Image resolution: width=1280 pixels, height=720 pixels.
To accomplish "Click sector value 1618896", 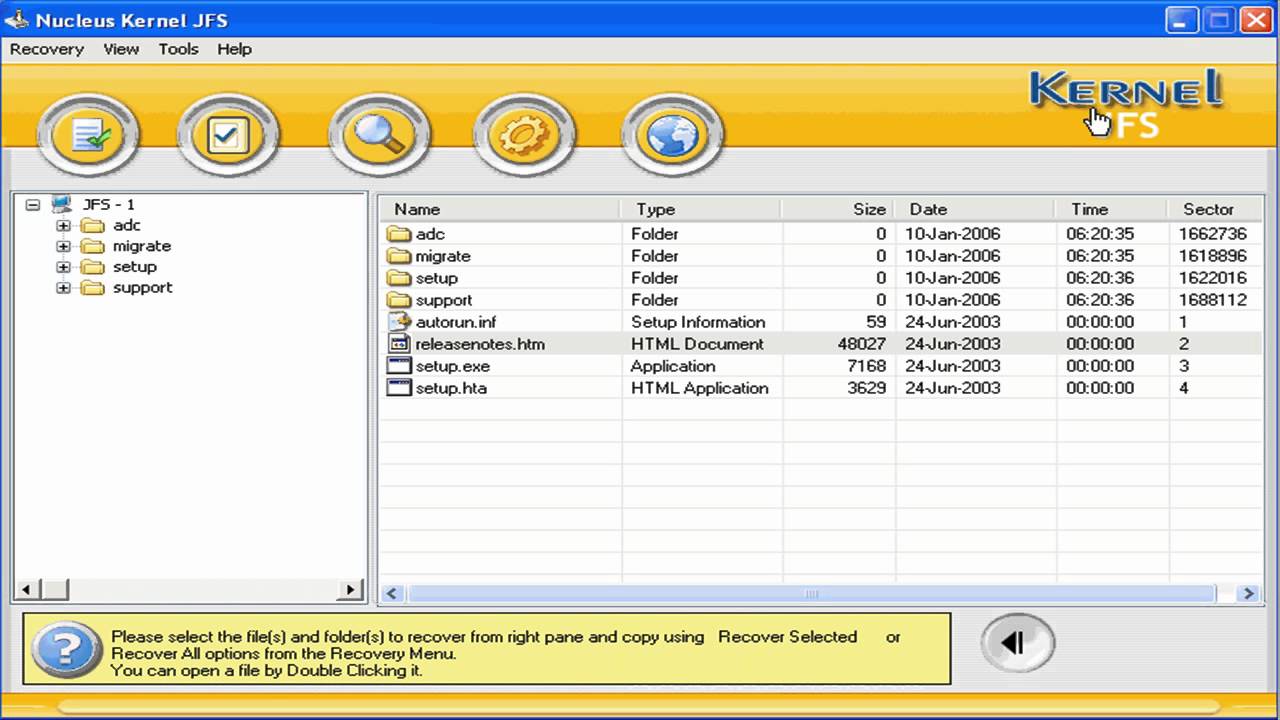I will click(1213, 256).
